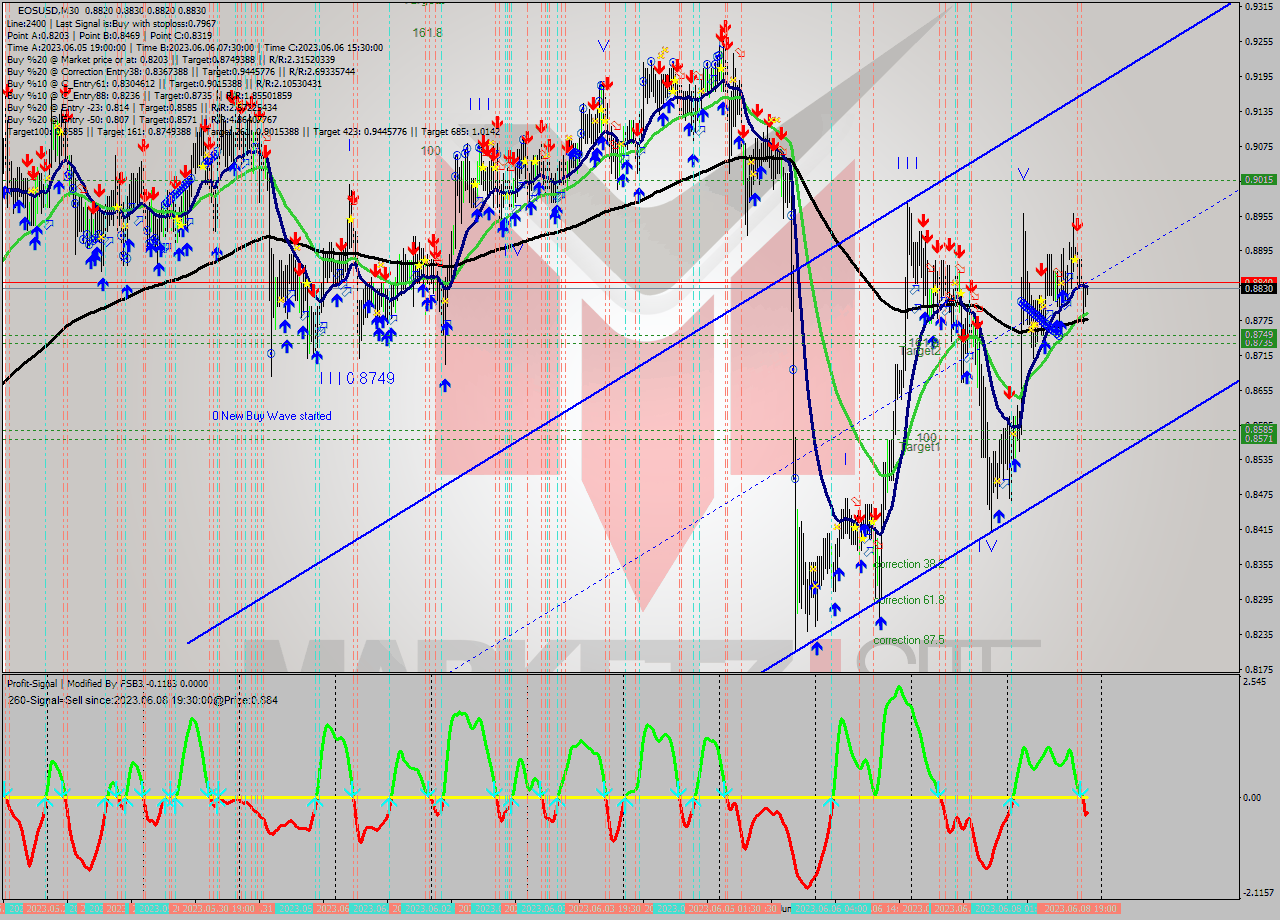Click the green 0.8571 price tag
The height and width of the screenshot is (920, 1280).
pos(1257,438)
